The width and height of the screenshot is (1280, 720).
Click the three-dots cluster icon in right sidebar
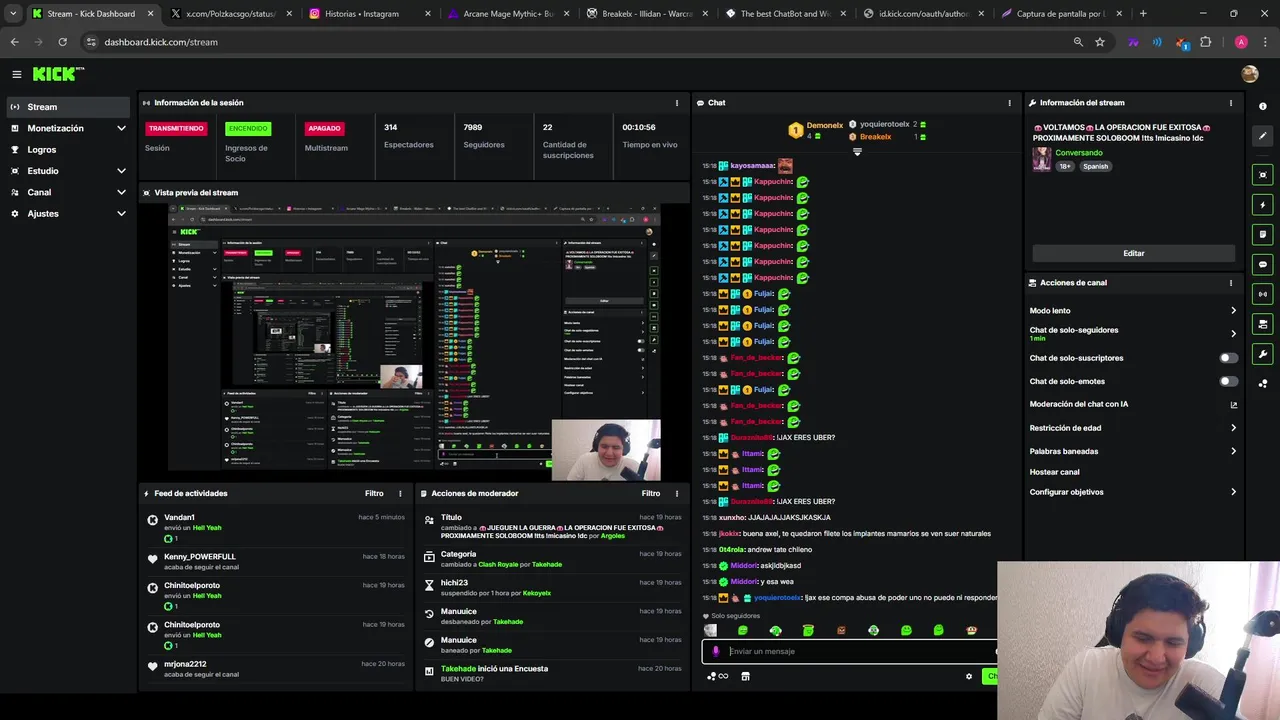click(x=1263, y=383)
